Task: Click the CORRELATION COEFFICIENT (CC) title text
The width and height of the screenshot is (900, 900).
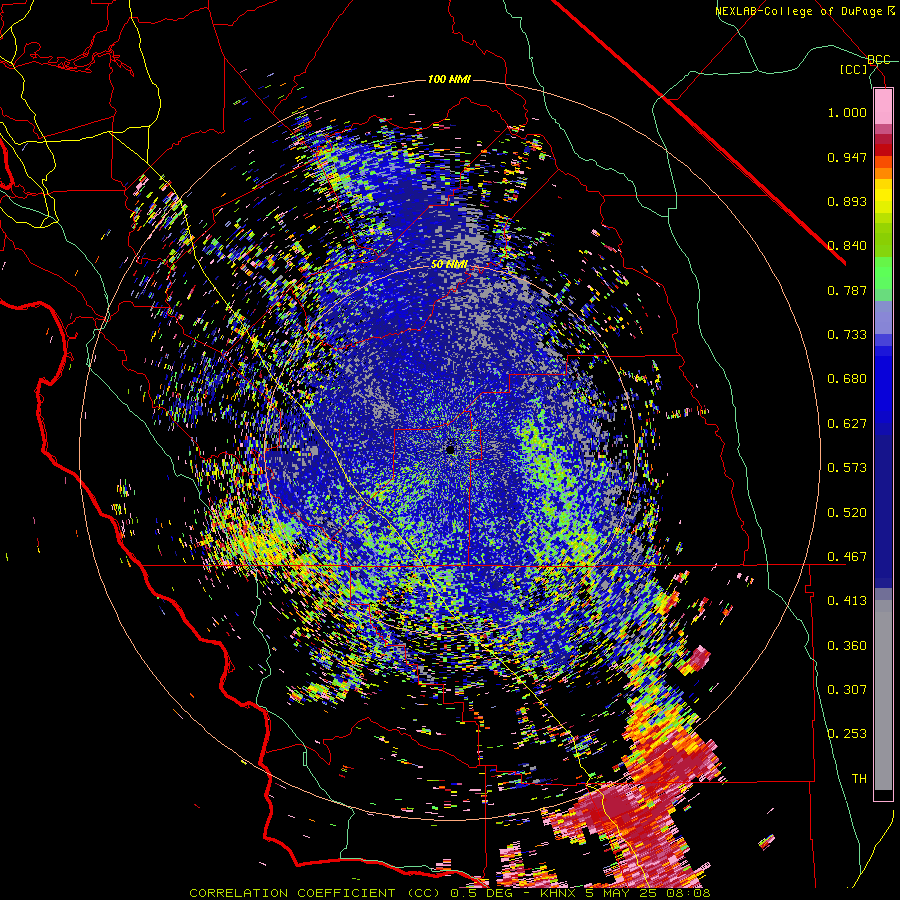Action: tap(315, 893)
